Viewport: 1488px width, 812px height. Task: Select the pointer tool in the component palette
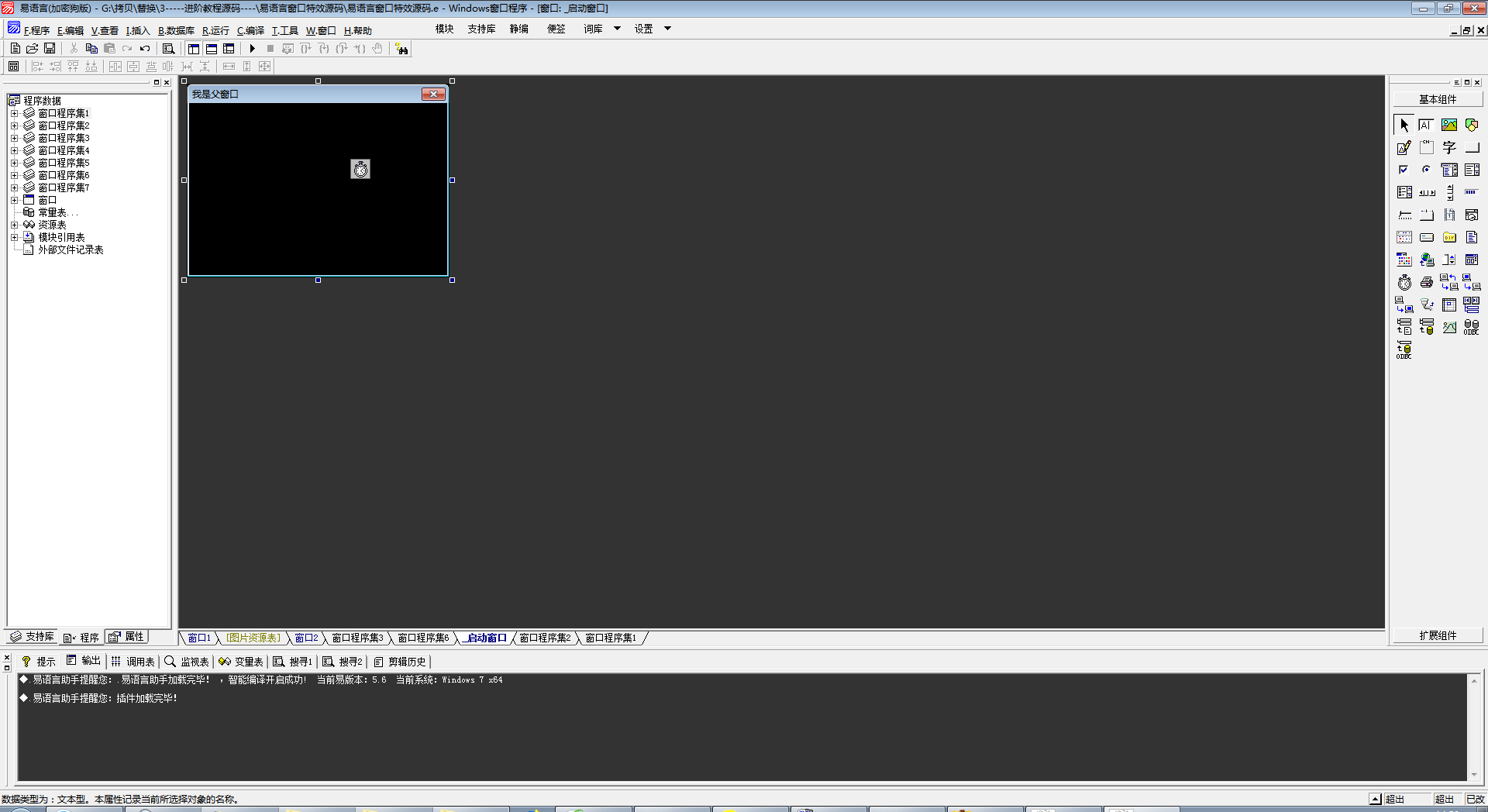(1404, 125)
